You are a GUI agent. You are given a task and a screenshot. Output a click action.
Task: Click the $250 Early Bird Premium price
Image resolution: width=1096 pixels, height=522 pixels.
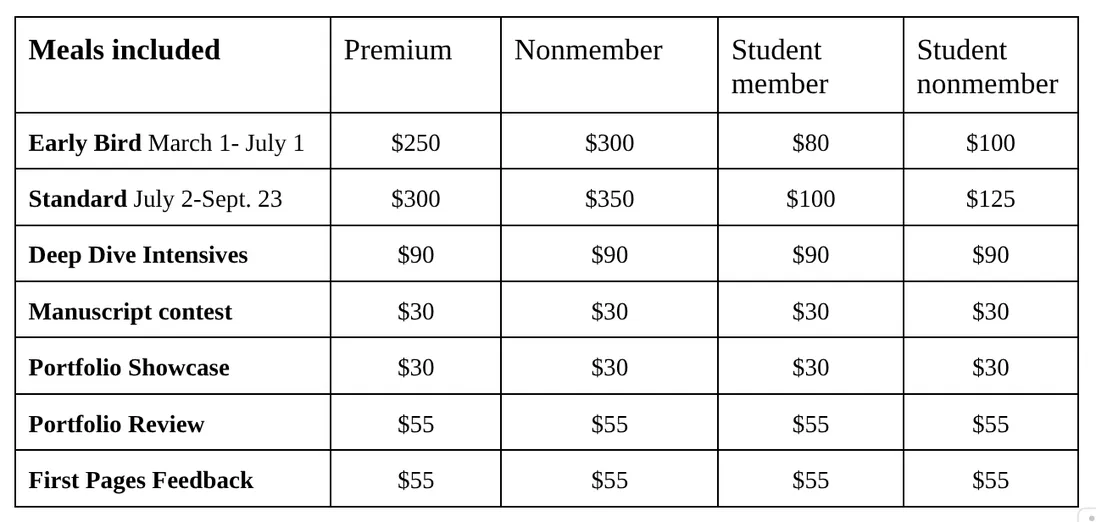415,143
